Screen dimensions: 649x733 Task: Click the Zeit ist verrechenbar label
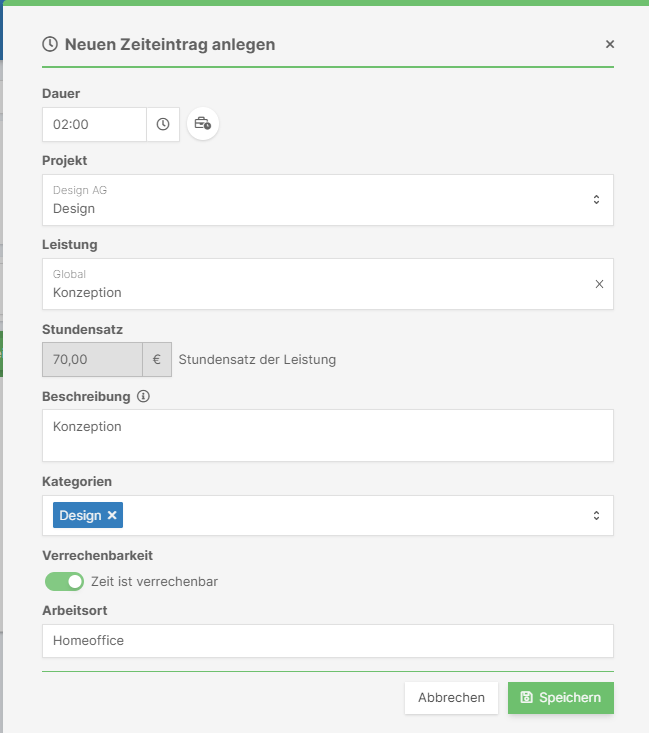pyautogui.click(x=154, y=582)
